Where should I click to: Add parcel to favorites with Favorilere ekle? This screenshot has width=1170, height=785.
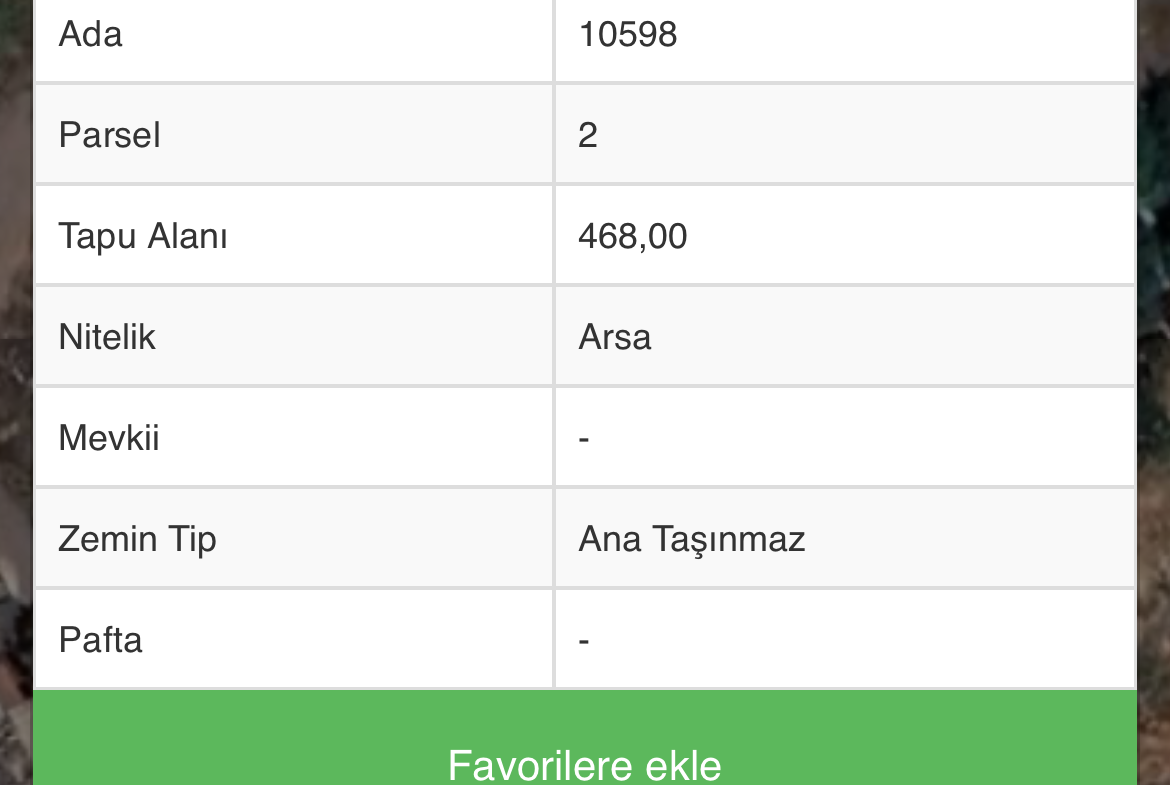coord(585,746)
